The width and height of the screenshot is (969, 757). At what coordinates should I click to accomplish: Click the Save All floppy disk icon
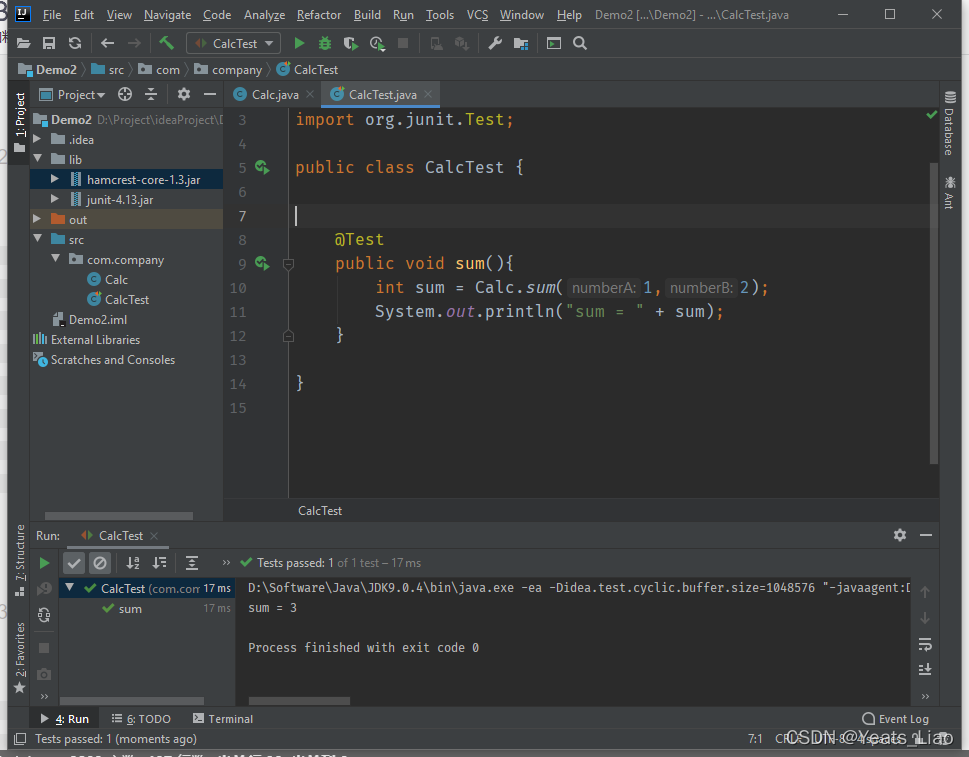pyautogui.click(x=49, y=44)
